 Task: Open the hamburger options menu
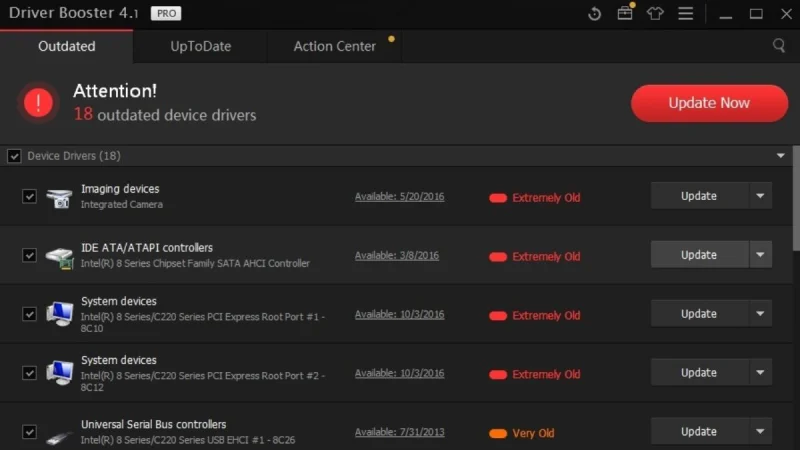686,14
